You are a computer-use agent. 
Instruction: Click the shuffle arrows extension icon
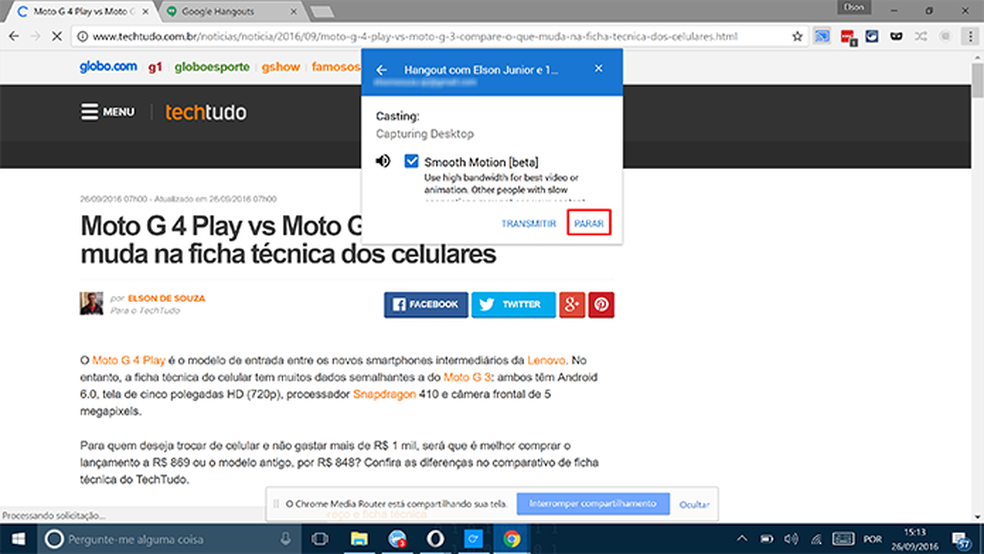click(x=921, y=36)
